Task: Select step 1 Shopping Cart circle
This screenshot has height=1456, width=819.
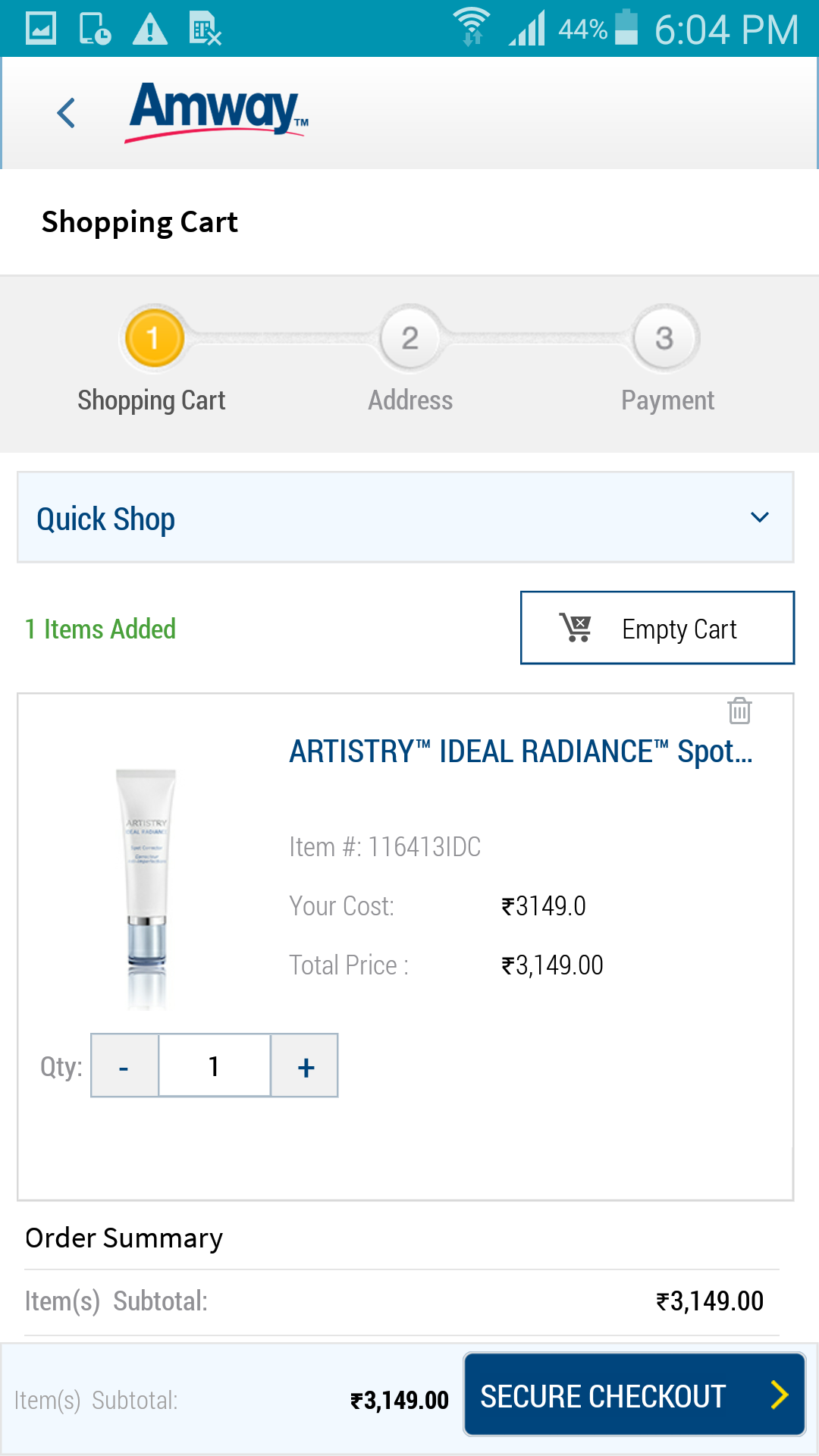Action: (154, 338)
